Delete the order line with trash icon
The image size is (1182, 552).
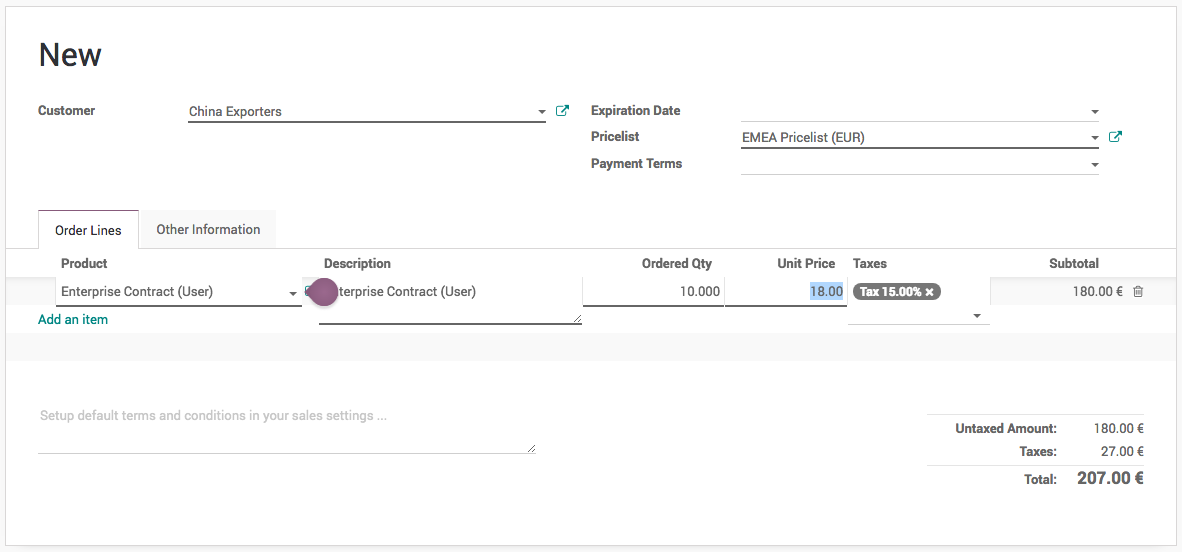1138,292
